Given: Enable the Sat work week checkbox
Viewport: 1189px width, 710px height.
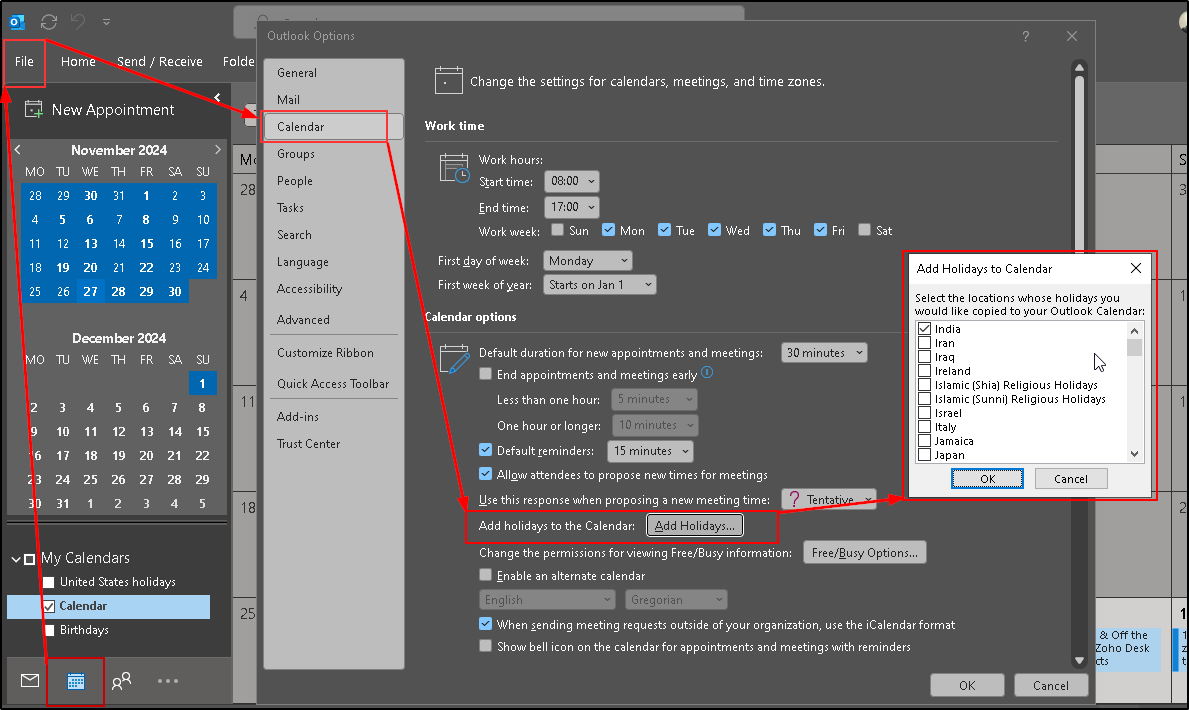Looking at the screenshot, I should pos(864,230).
